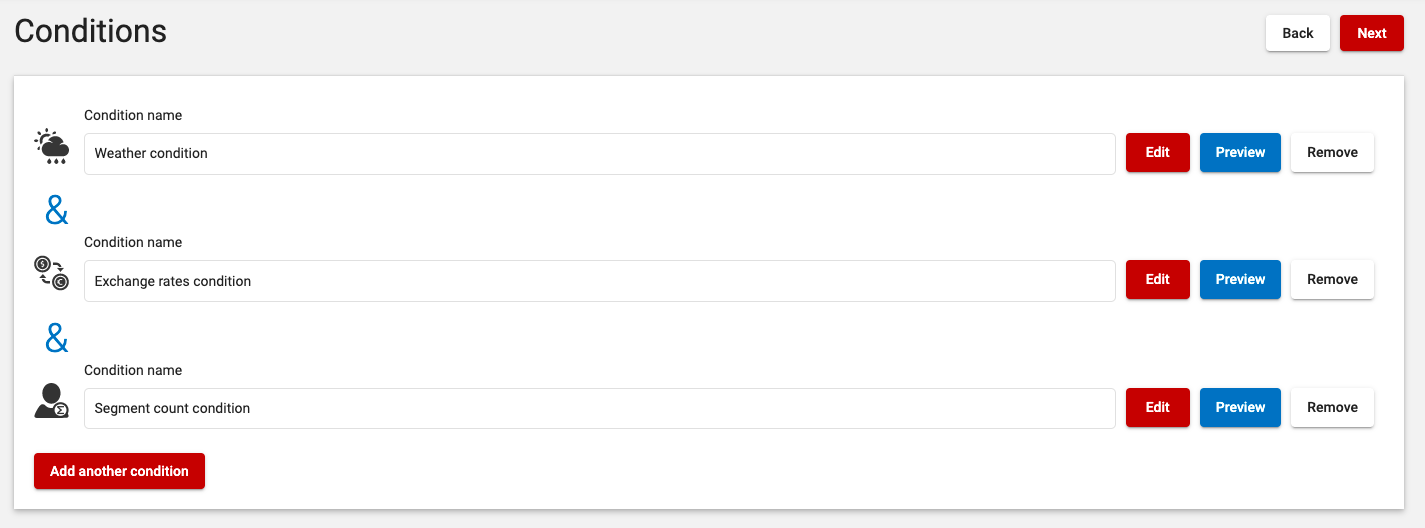This screenshot has height=528, width=1425.
Task: Preview the Weather condition
Action: click(1240, 153)
